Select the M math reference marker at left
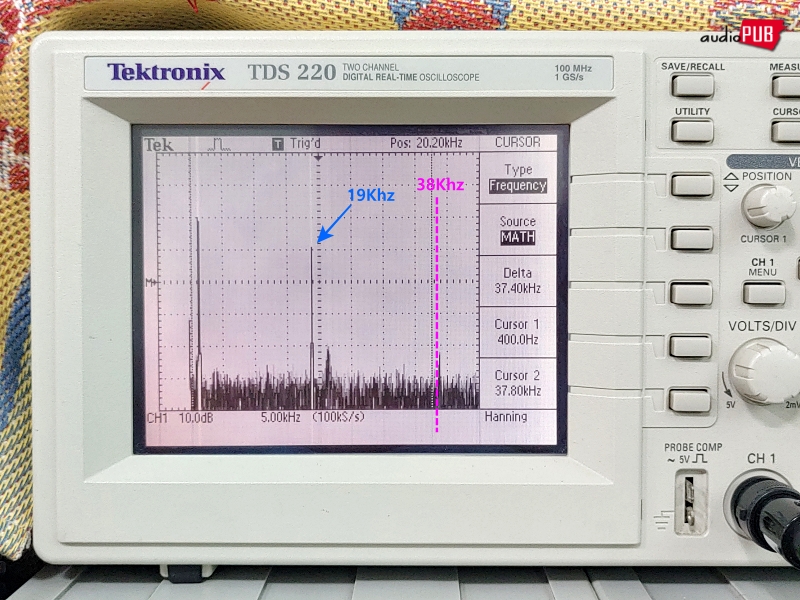Viewport: 800px width, 600px height. click(x=151, y=282)
